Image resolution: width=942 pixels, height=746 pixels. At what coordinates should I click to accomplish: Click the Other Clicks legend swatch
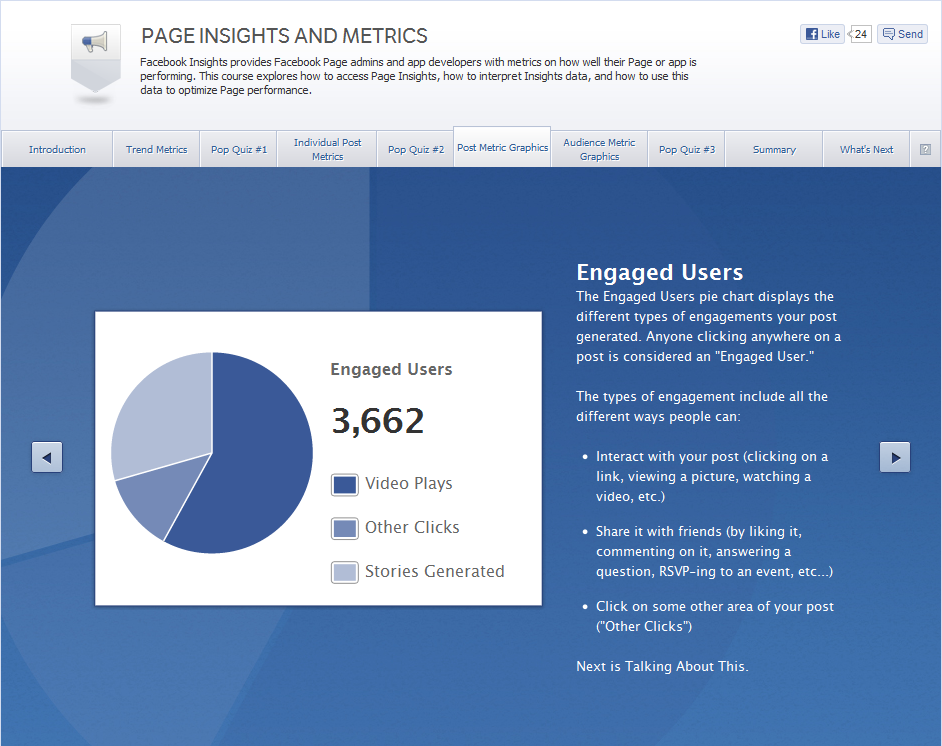coord(345,529)
